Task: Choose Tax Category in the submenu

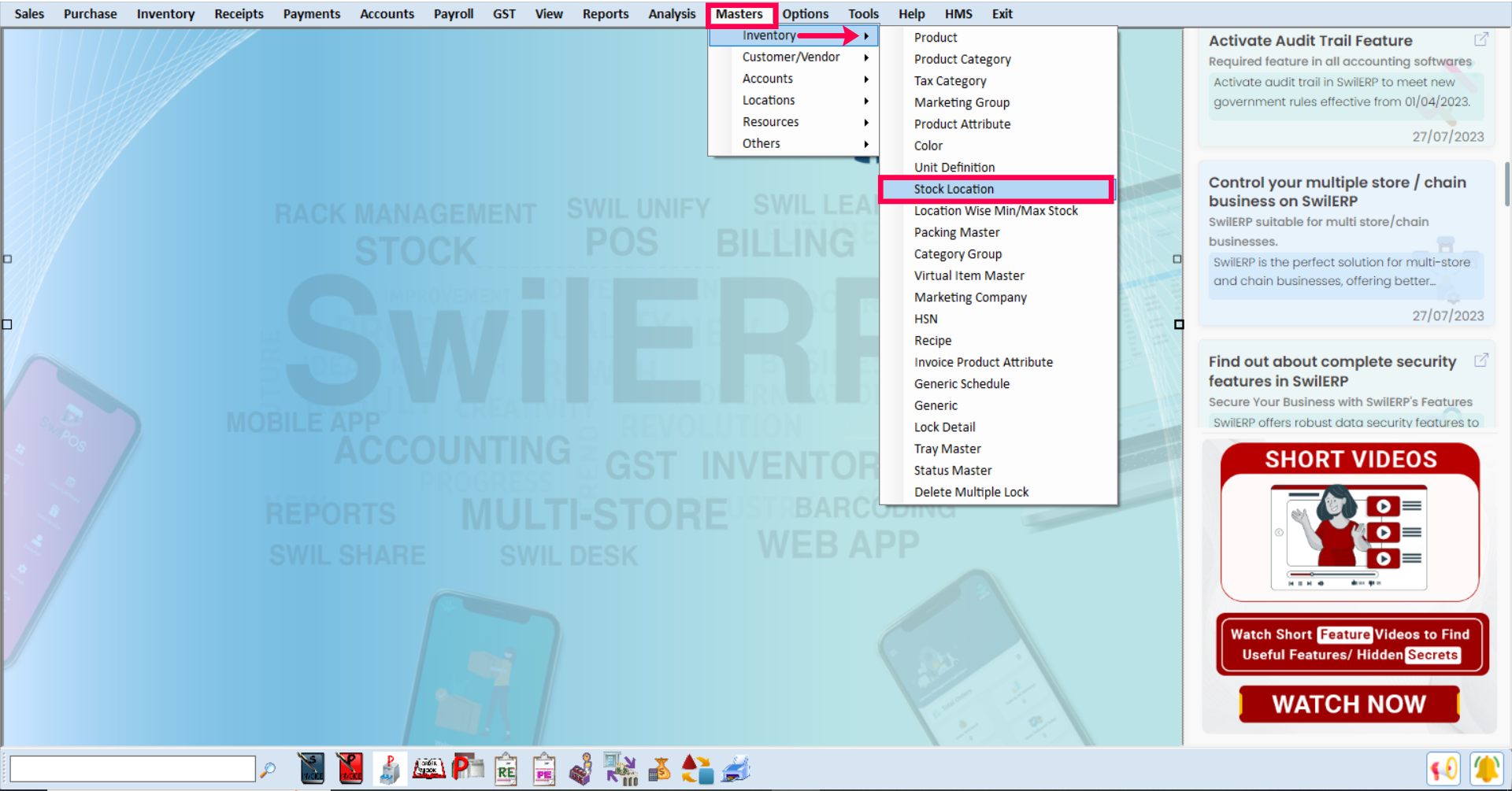Action: tap(999, 81)
